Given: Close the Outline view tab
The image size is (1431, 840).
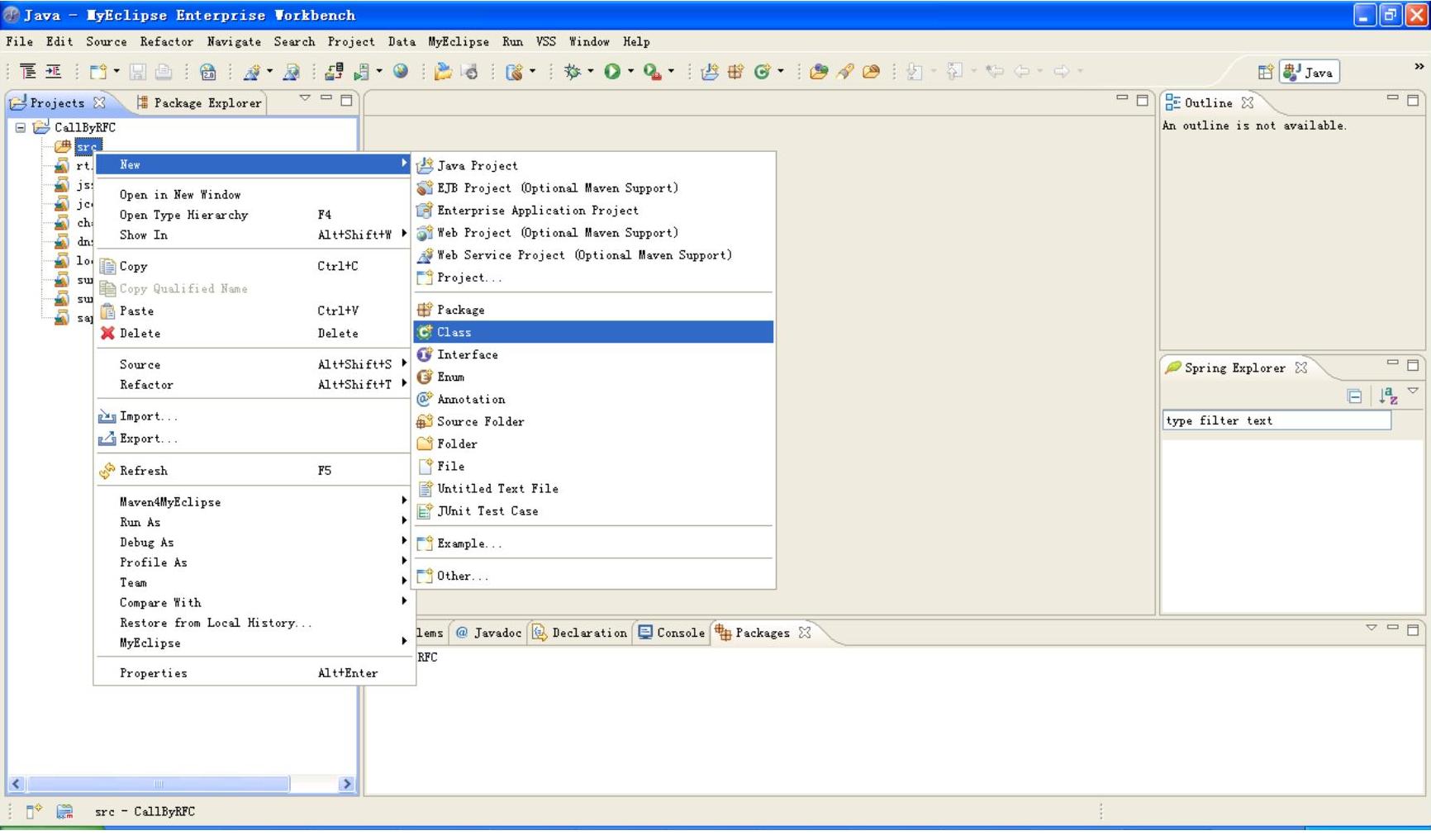Looking at the screenshot, I should [x=1248, y=102].
